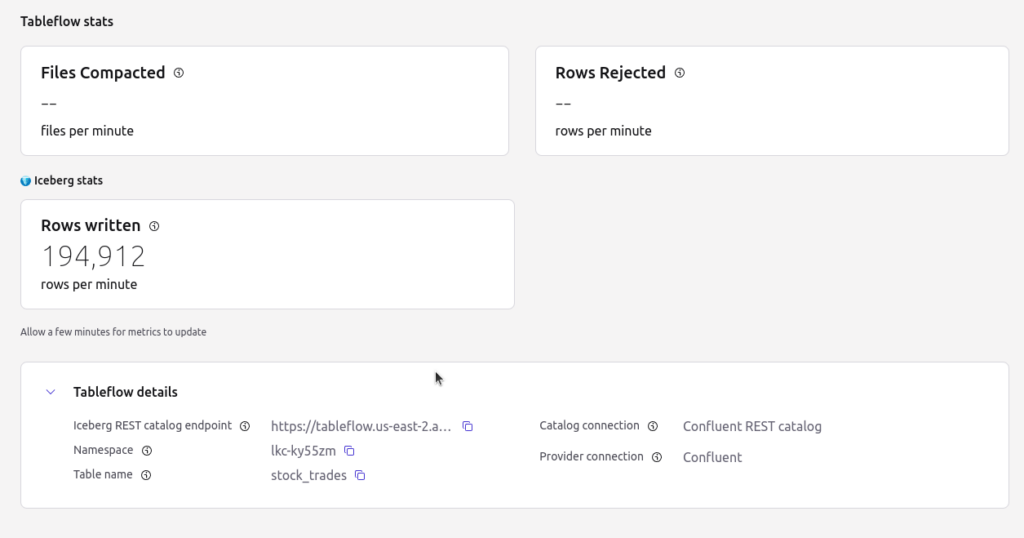This screenshot has height=538, width=1024.
Task: Click the Files Compacted card title
Action: click(103, 72)
